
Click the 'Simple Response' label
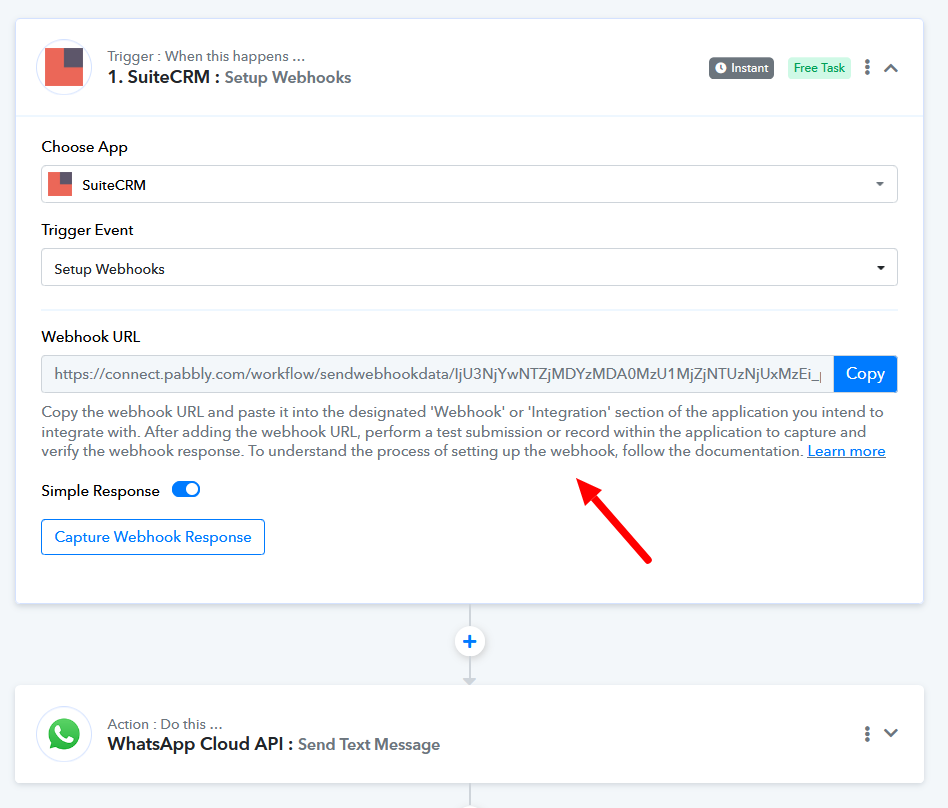tap(100, 490)
